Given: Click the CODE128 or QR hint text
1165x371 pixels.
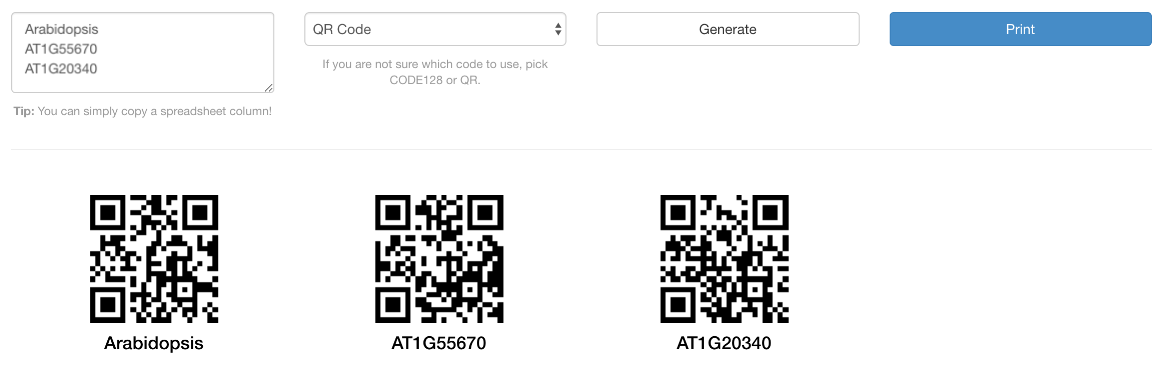Looking at the screenshot, I should pos(435,72).
